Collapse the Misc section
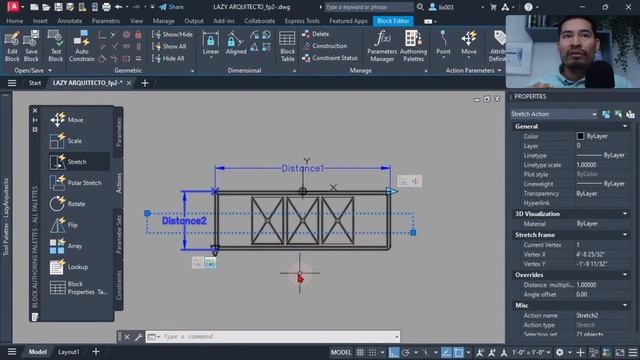The image size is (640, 360). coord(625,305)
